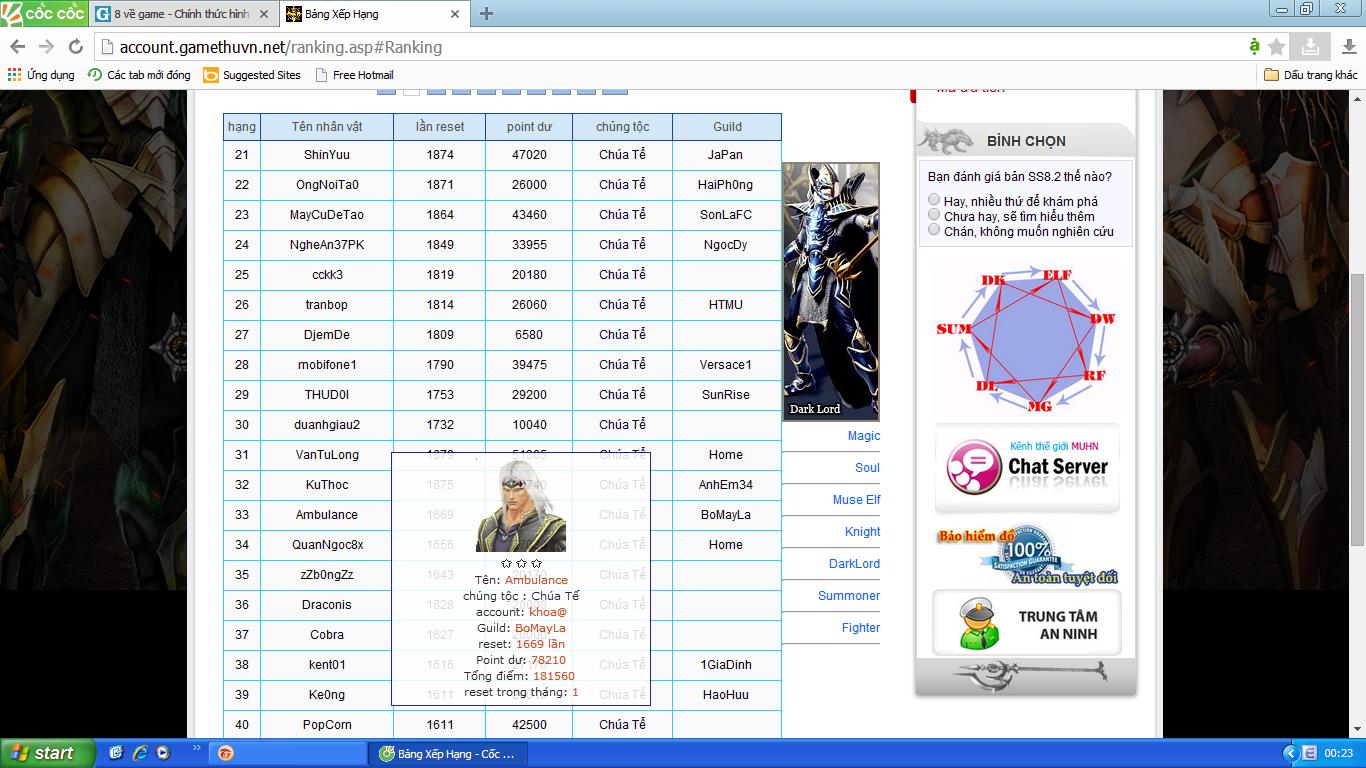Open the "DarkLord" class ranking link
This screenshot has width=1366, height=768.
coord(855,564)
